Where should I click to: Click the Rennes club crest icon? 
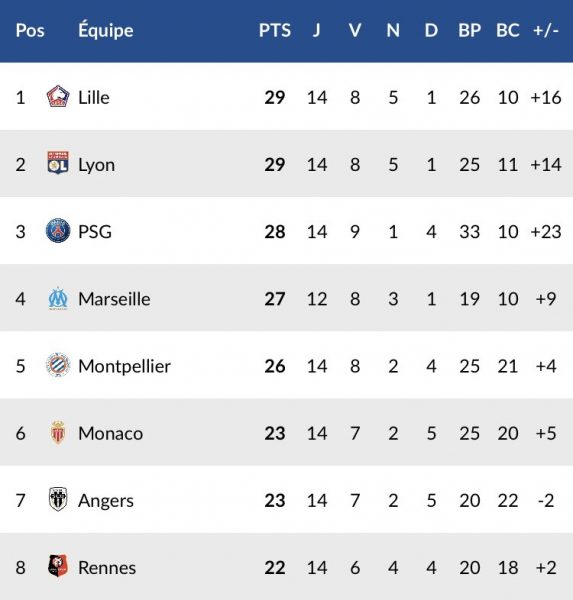(x=58, y=566)
